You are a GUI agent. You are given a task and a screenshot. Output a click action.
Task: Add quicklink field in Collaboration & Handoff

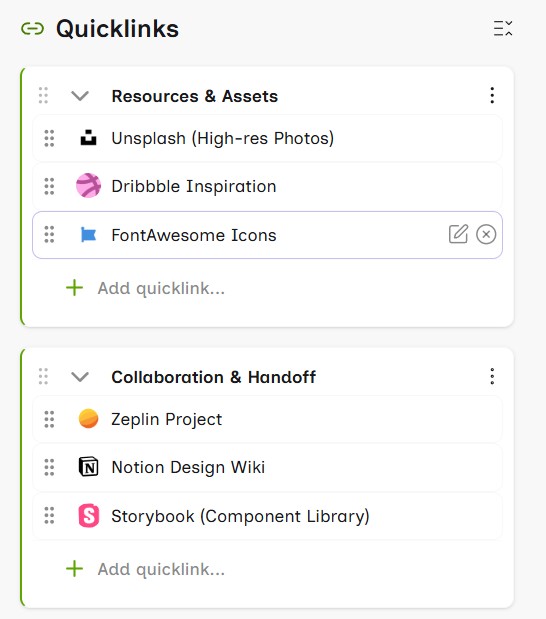pyautogui.click(x=161, y=570)
